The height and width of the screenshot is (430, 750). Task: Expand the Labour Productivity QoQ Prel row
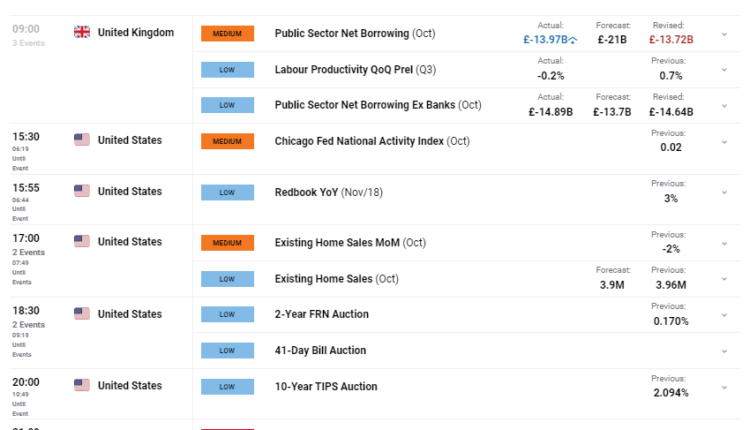(x=724, y=70)
